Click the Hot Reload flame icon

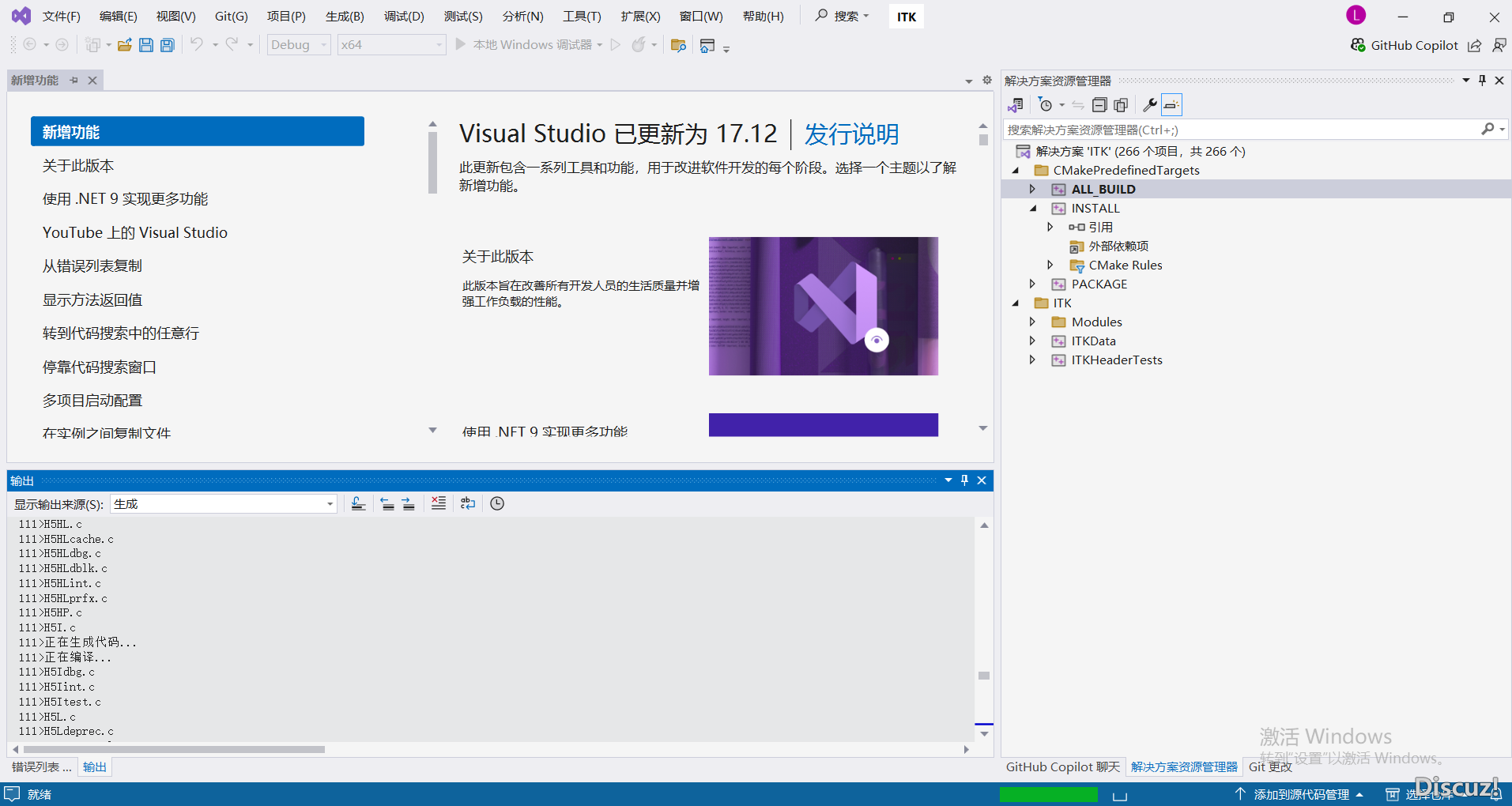tap(639, 44)
